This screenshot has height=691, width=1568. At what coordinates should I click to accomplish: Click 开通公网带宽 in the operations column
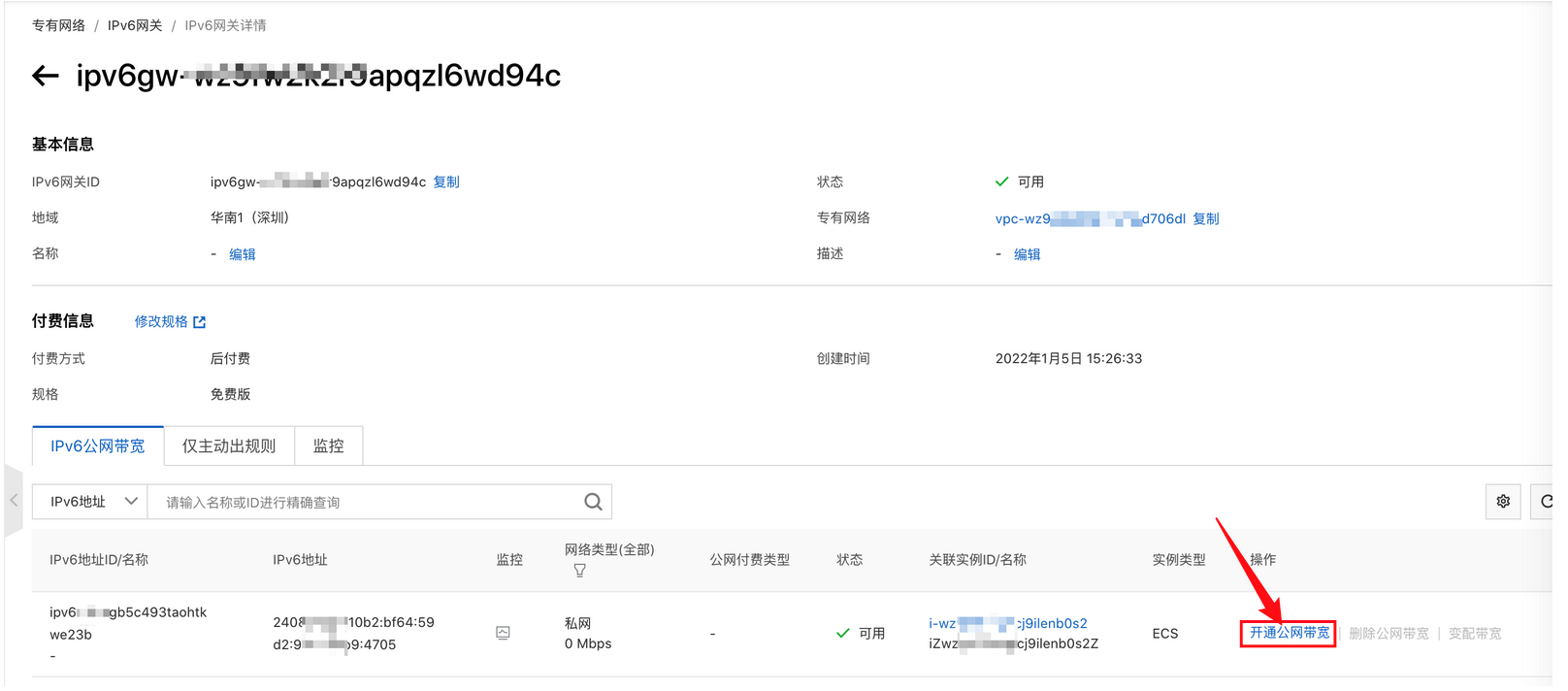1289,633
